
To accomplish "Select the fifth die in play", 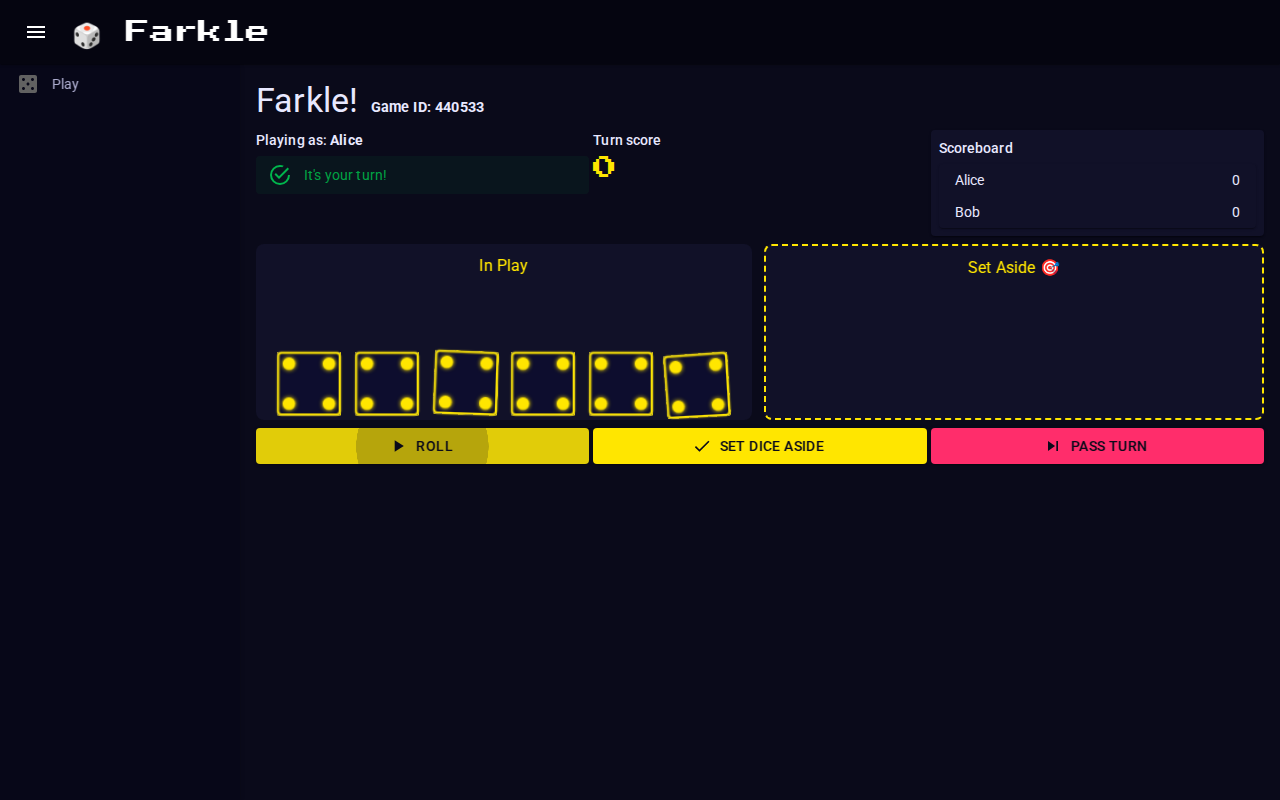I will (621, 384).
